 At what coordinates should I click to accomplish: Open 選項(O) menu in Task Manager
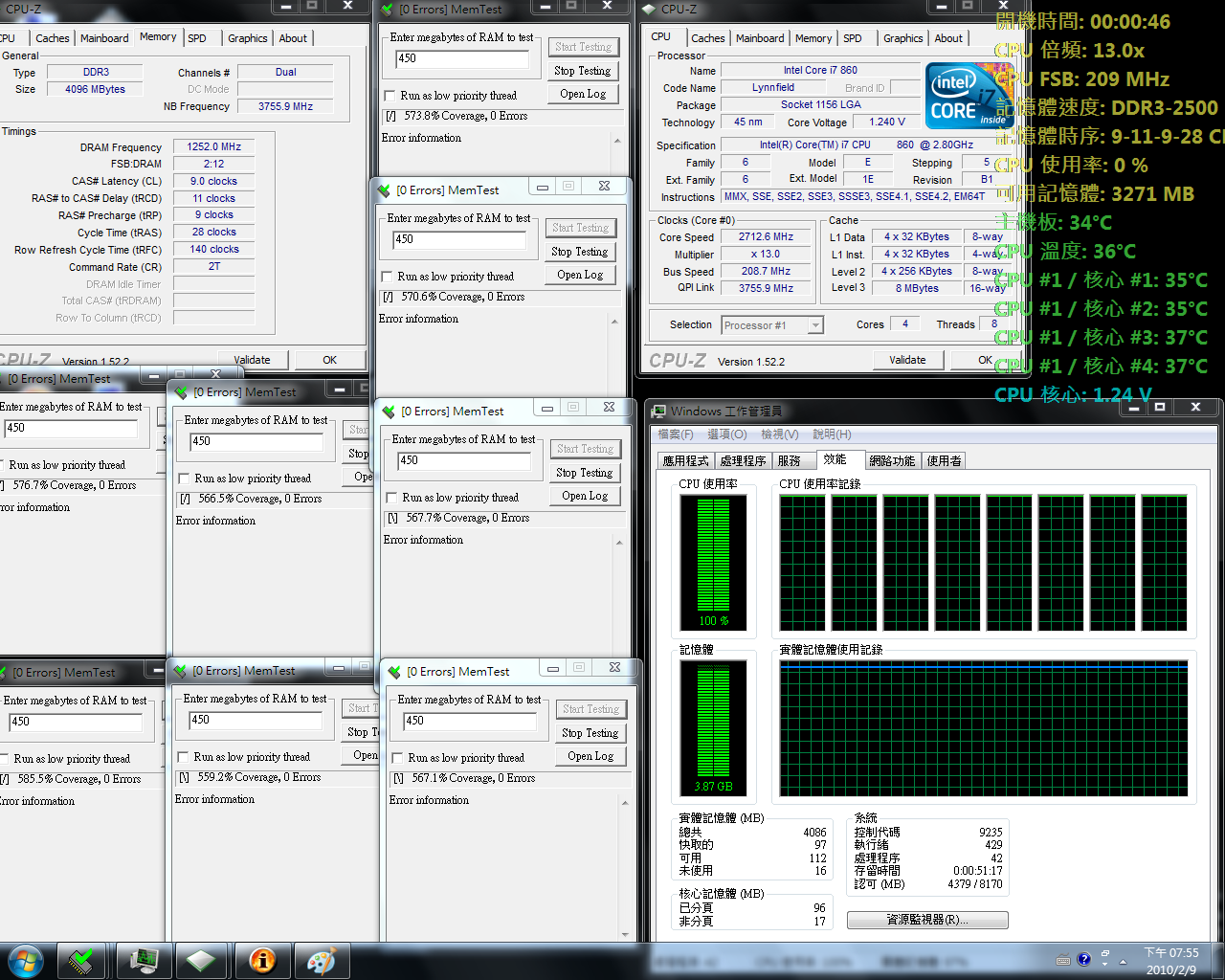727,434
